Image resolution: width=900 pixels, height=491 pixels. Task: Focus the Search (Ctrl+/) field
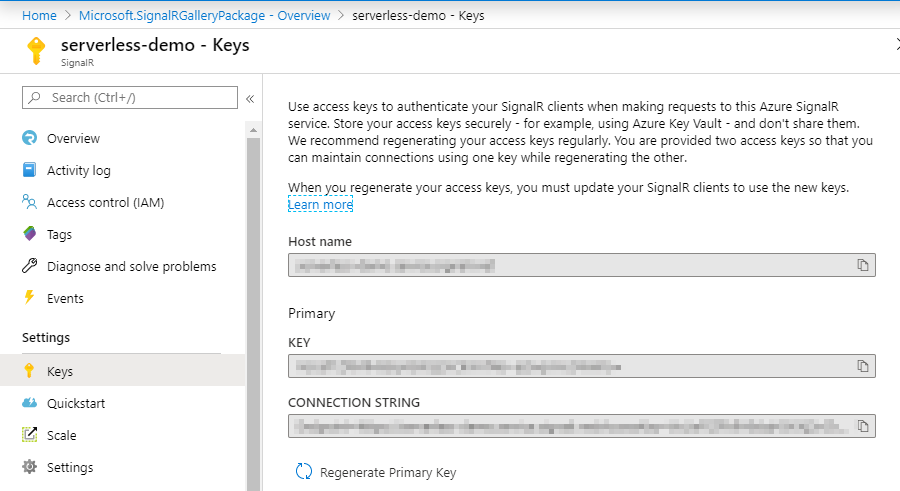130,98
